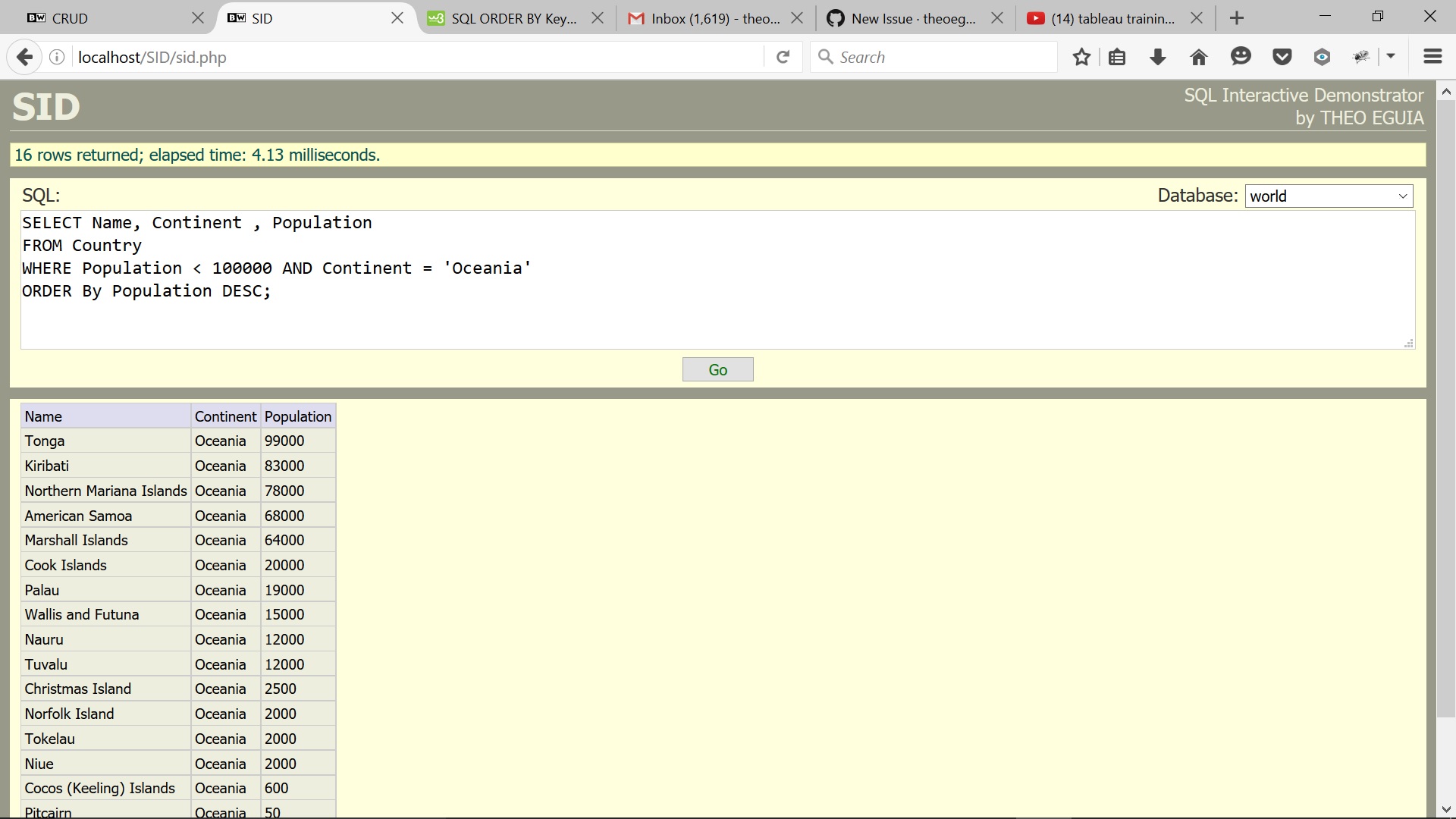This screenshot has height=819, width=1456.
Task: Save this page to Pocket
Action: [x=1282, y=57]
